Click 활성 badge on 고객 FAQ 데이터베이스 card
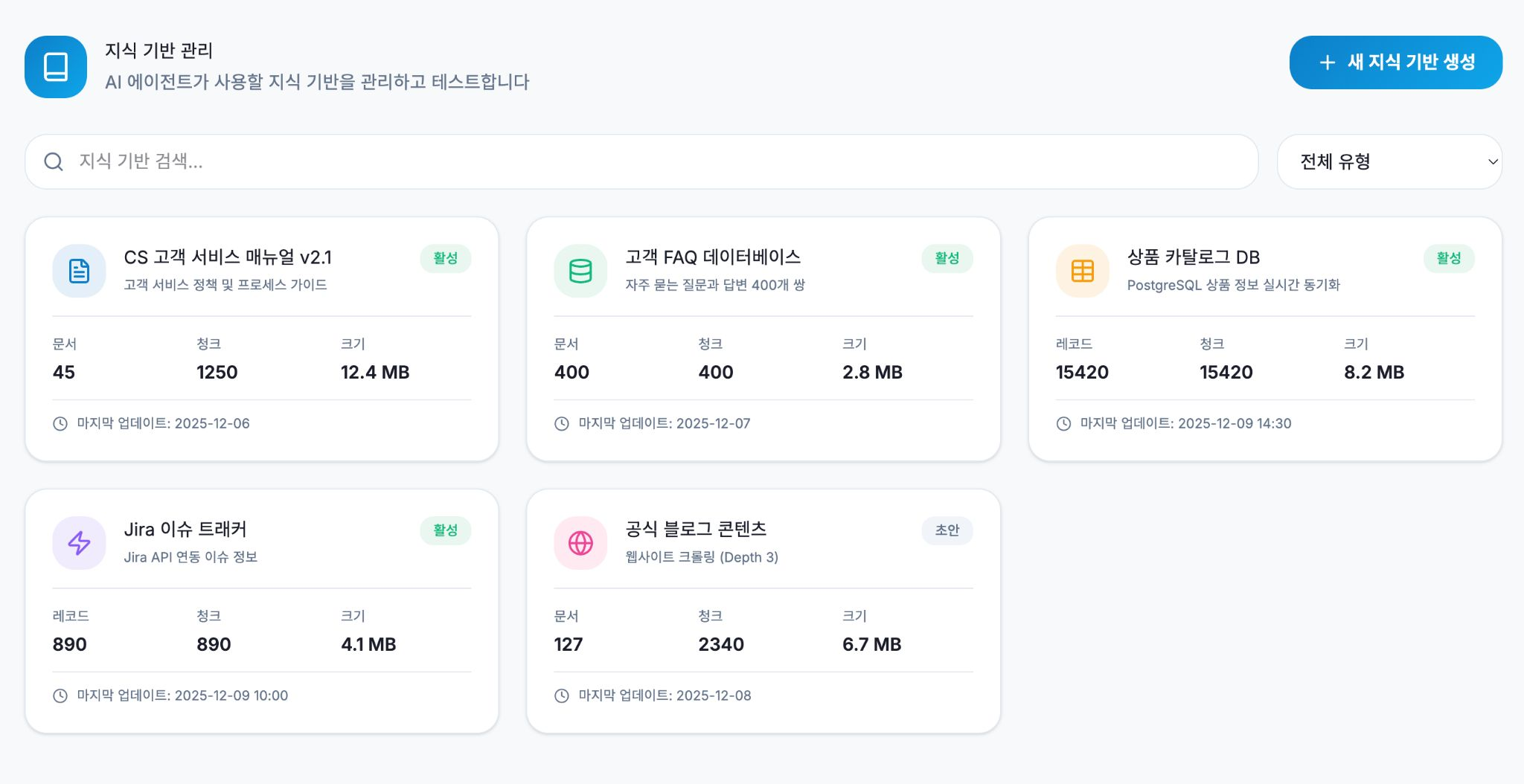Screen dimensions: 1524x784 point(947,258)
